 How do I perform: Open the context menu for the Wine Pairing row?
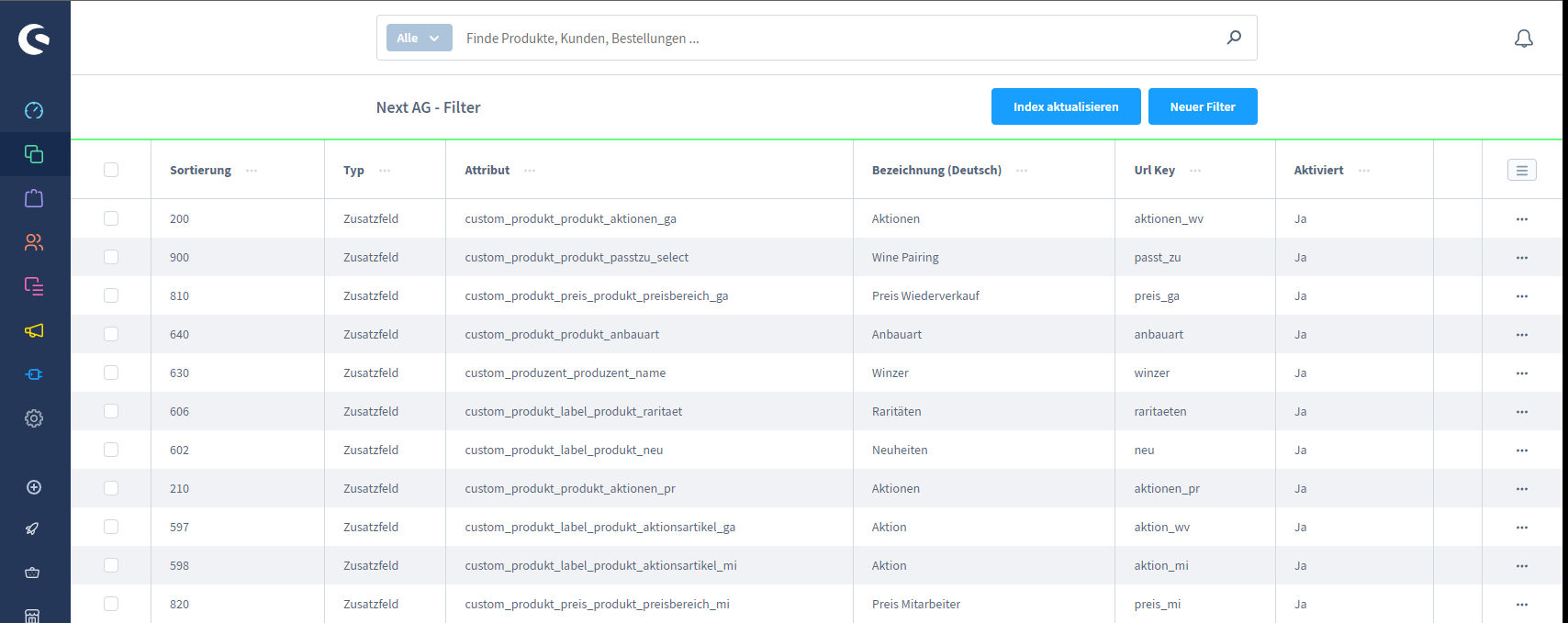1521,258
